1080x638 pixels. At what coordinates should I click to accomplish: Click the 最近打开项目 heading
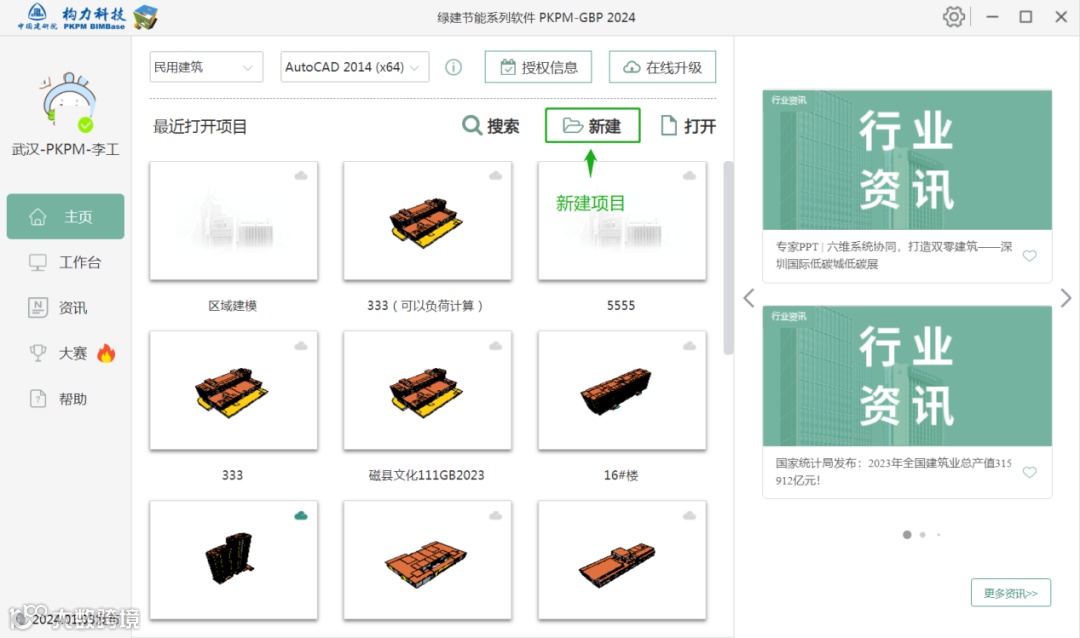tap(200, 127)
